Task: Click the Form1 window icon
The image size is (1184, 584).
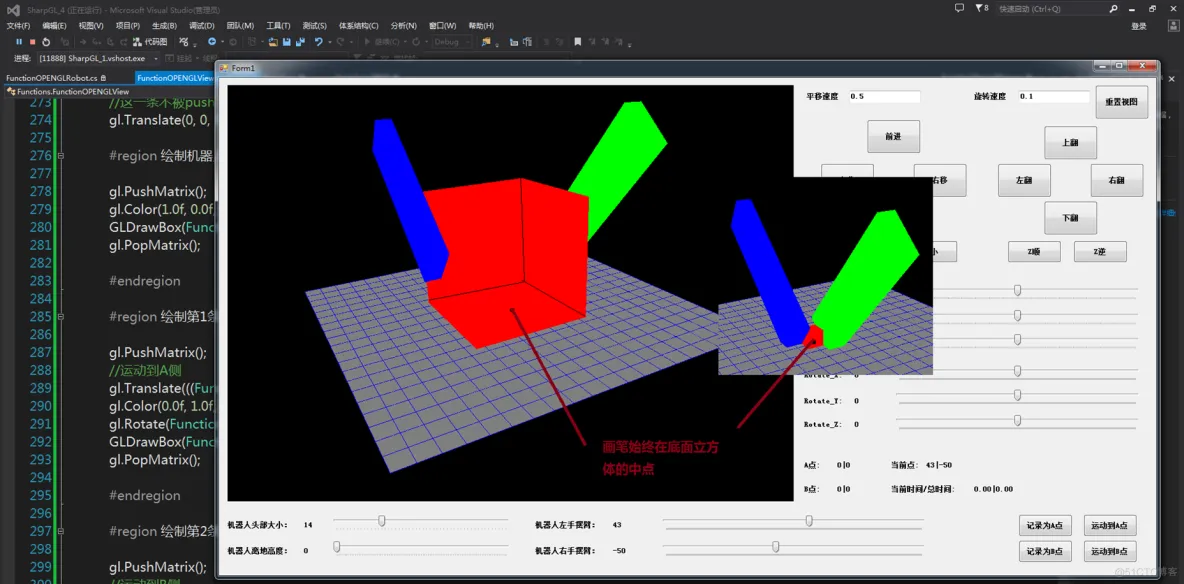Action: pos(224,68)
